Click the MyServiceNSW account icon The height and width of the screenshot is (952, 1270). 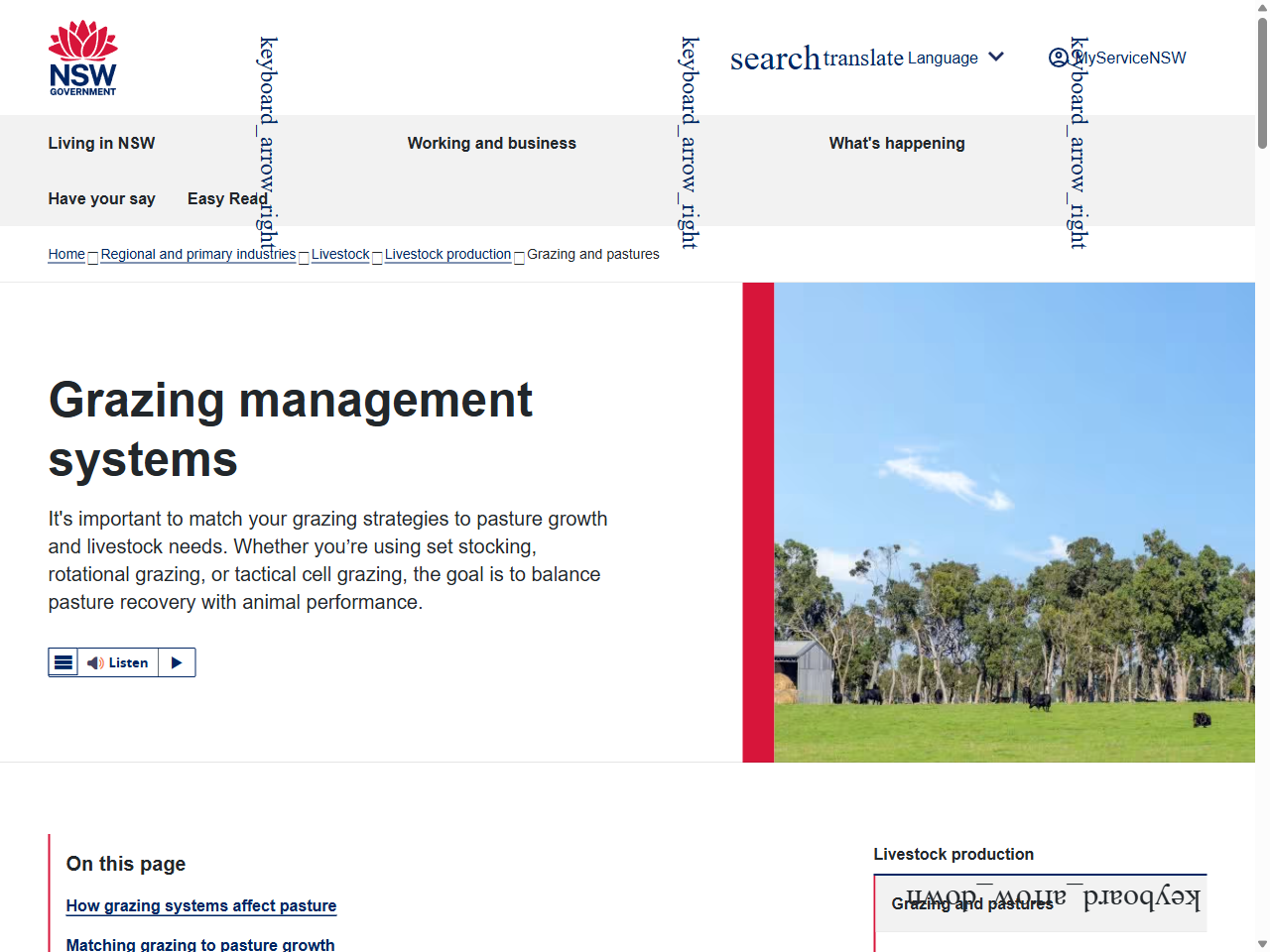pyautogui.click(x=1059, y=59)
